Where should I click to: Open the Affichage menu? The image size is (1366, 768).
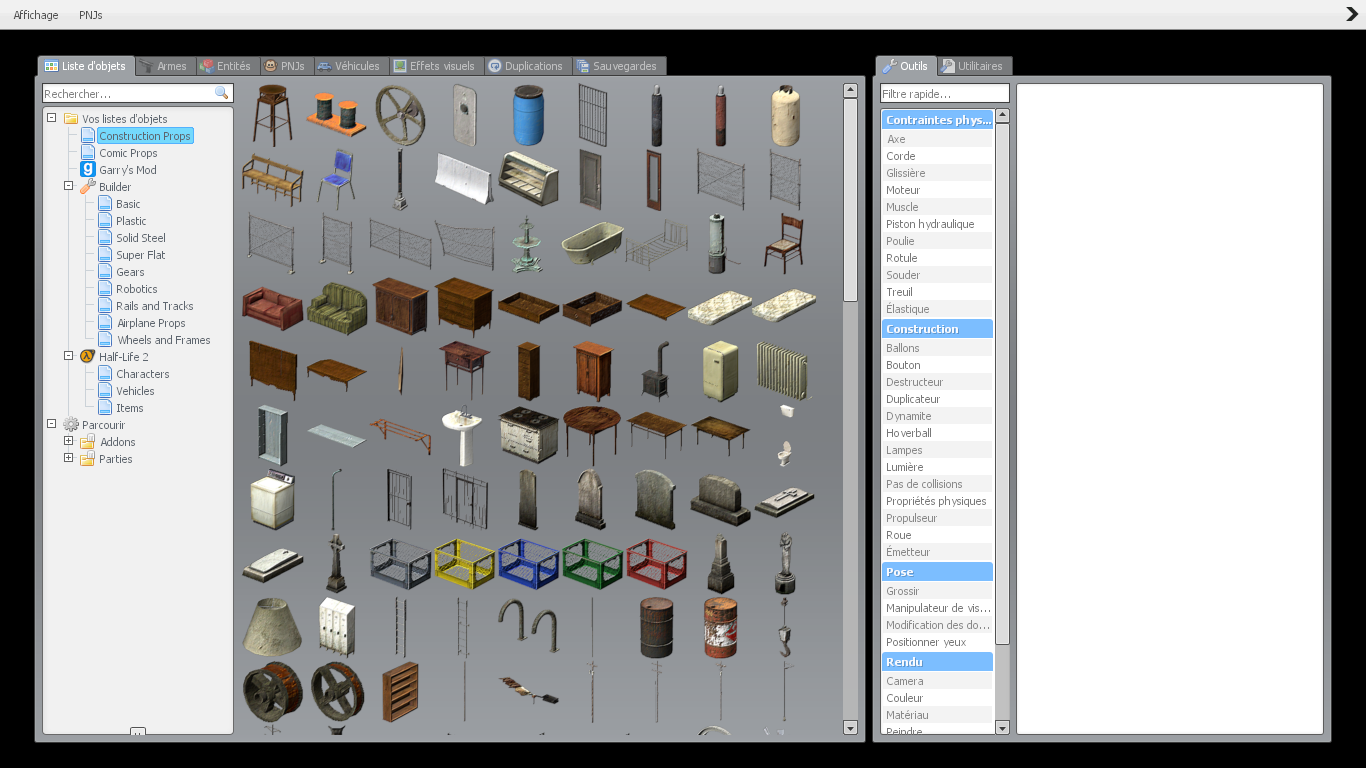pyautogui.click(x=36, y=15)
